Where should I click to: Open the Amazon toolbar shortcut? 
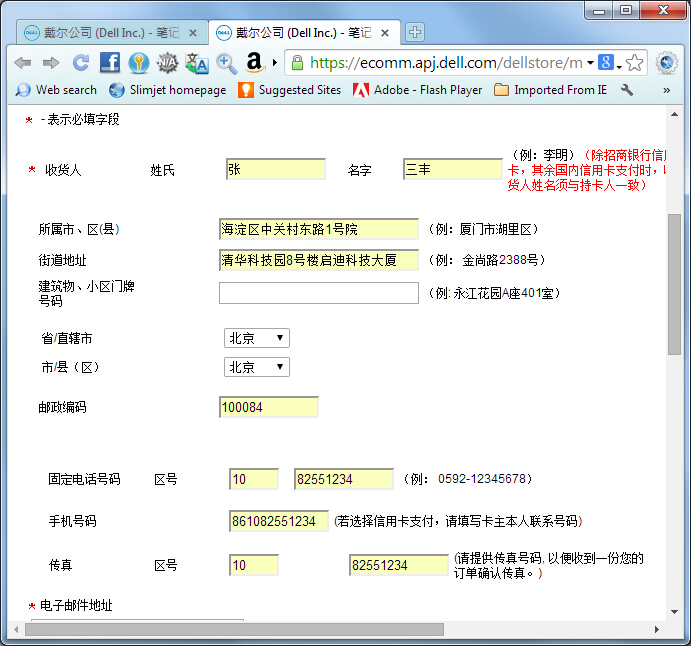254,63
